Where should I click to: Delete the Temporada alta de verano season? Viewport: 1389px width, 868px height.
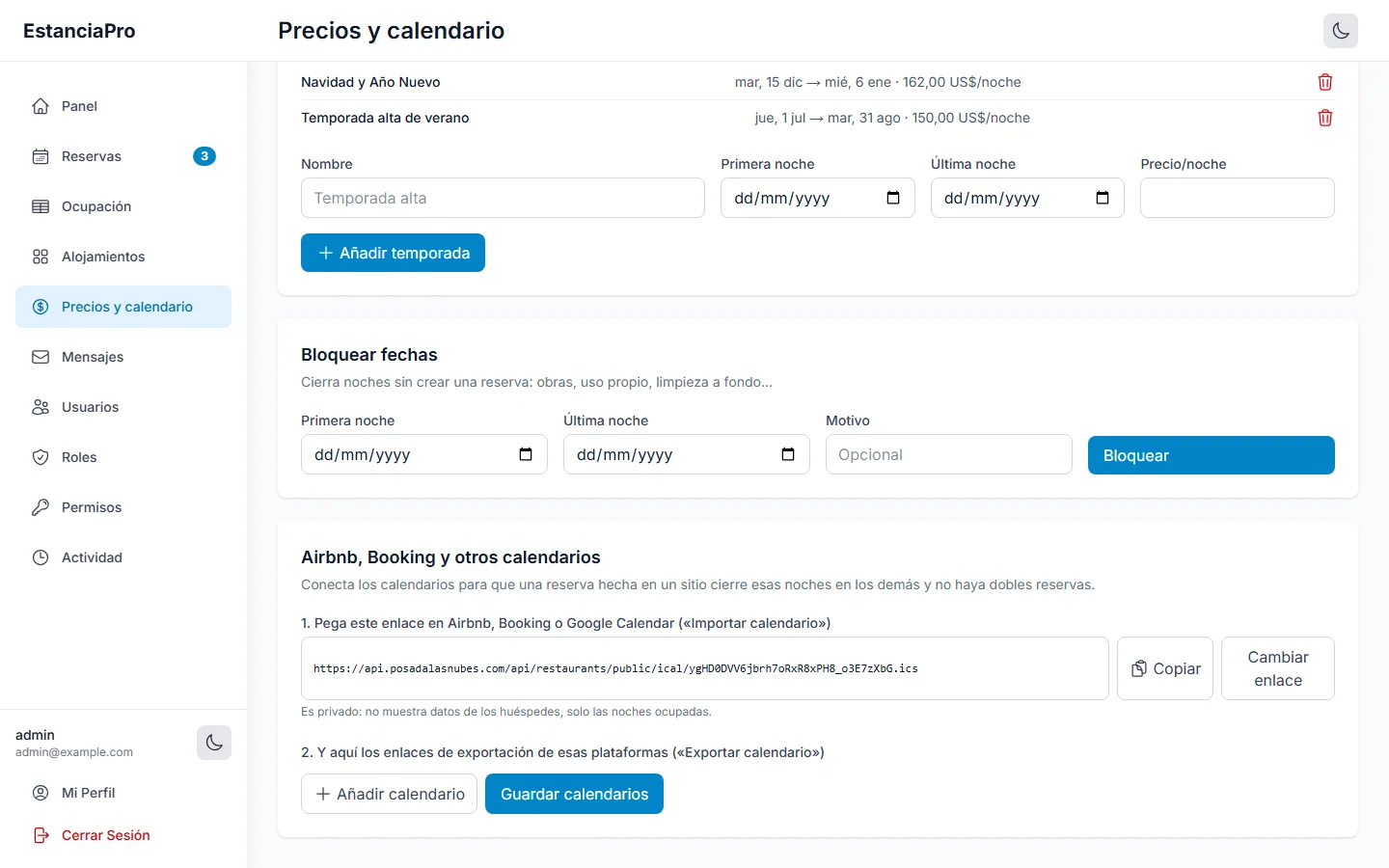click(x=1325, y=118)
